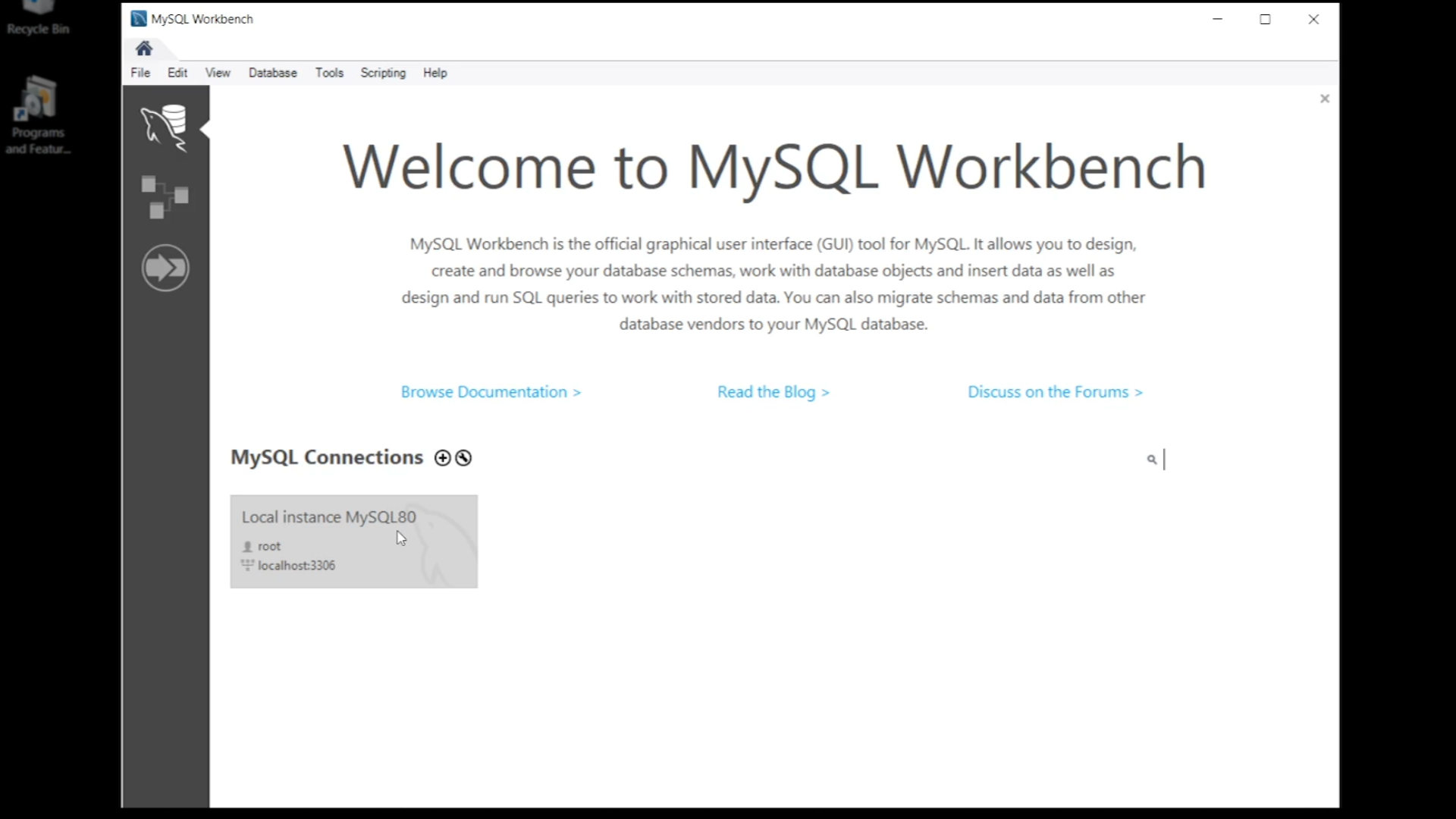The image size is (1456, 819).
Task: Click the connection search magnifier icon
Action: click(x=1151, y=460)
